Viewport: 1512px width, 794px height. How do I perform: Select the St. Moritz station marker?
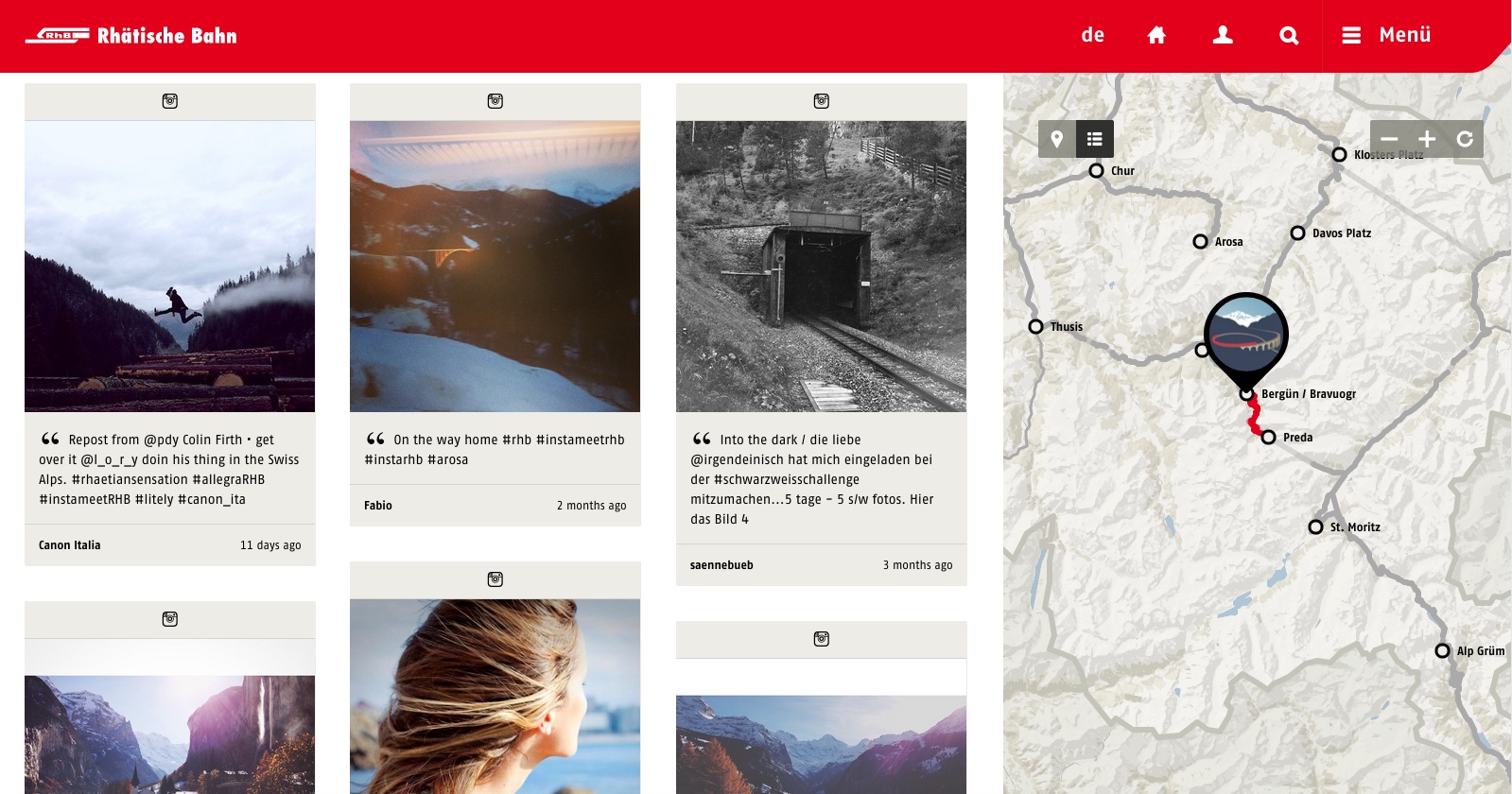[x=1315, y=527]
